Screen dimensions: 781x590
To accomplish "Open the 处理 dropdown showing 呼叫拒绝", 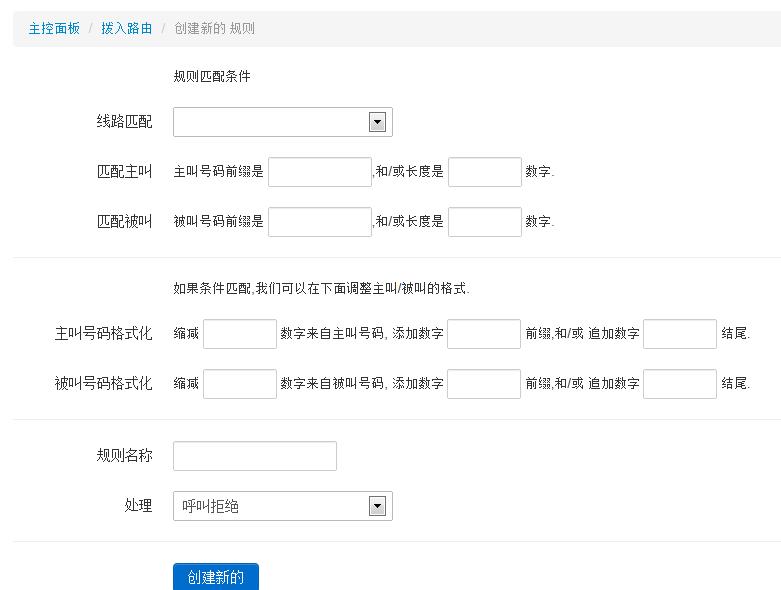I will tap(283, 506).
